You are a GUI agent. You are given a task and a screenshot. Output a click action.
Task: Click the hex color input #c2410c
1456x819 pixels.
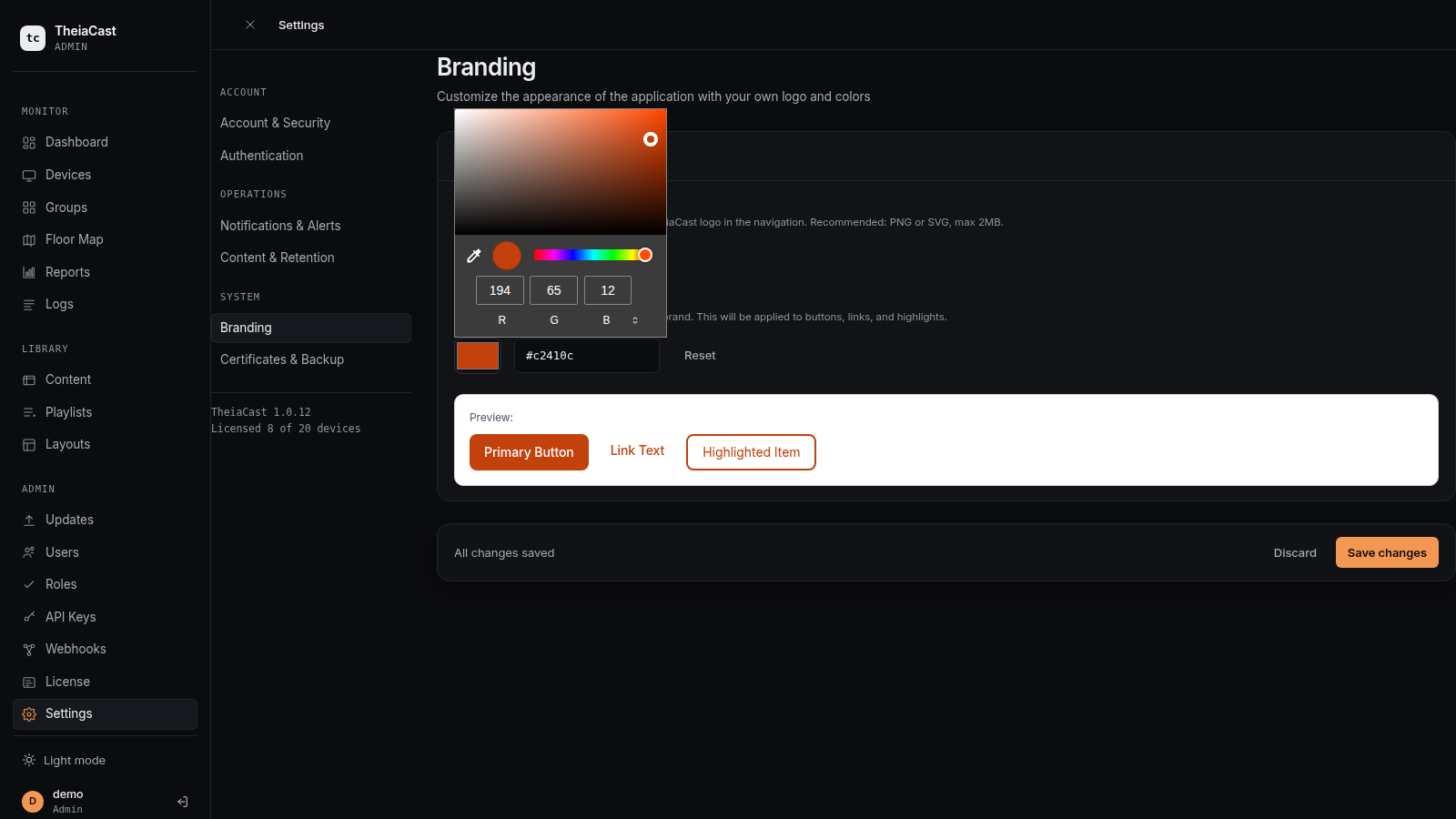587,356
